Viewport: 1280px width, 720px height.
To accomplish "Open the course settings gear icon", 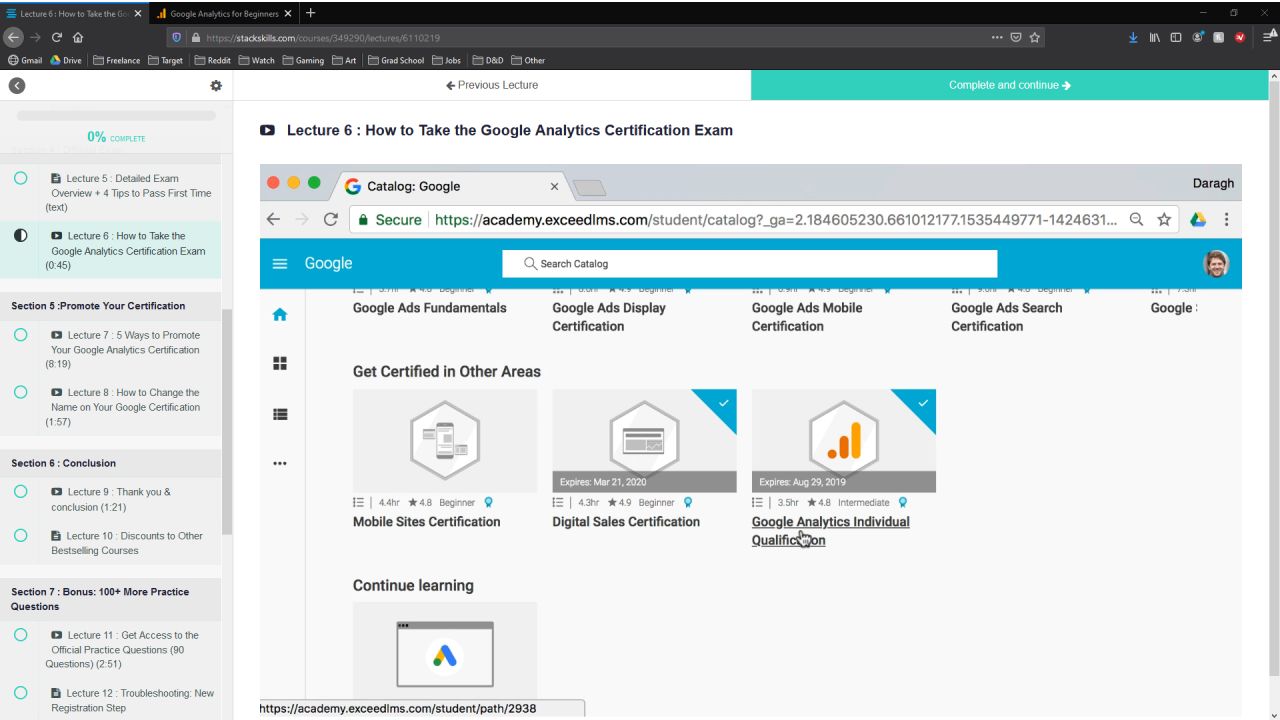I will pyautogui.click(x=215, y=86).
